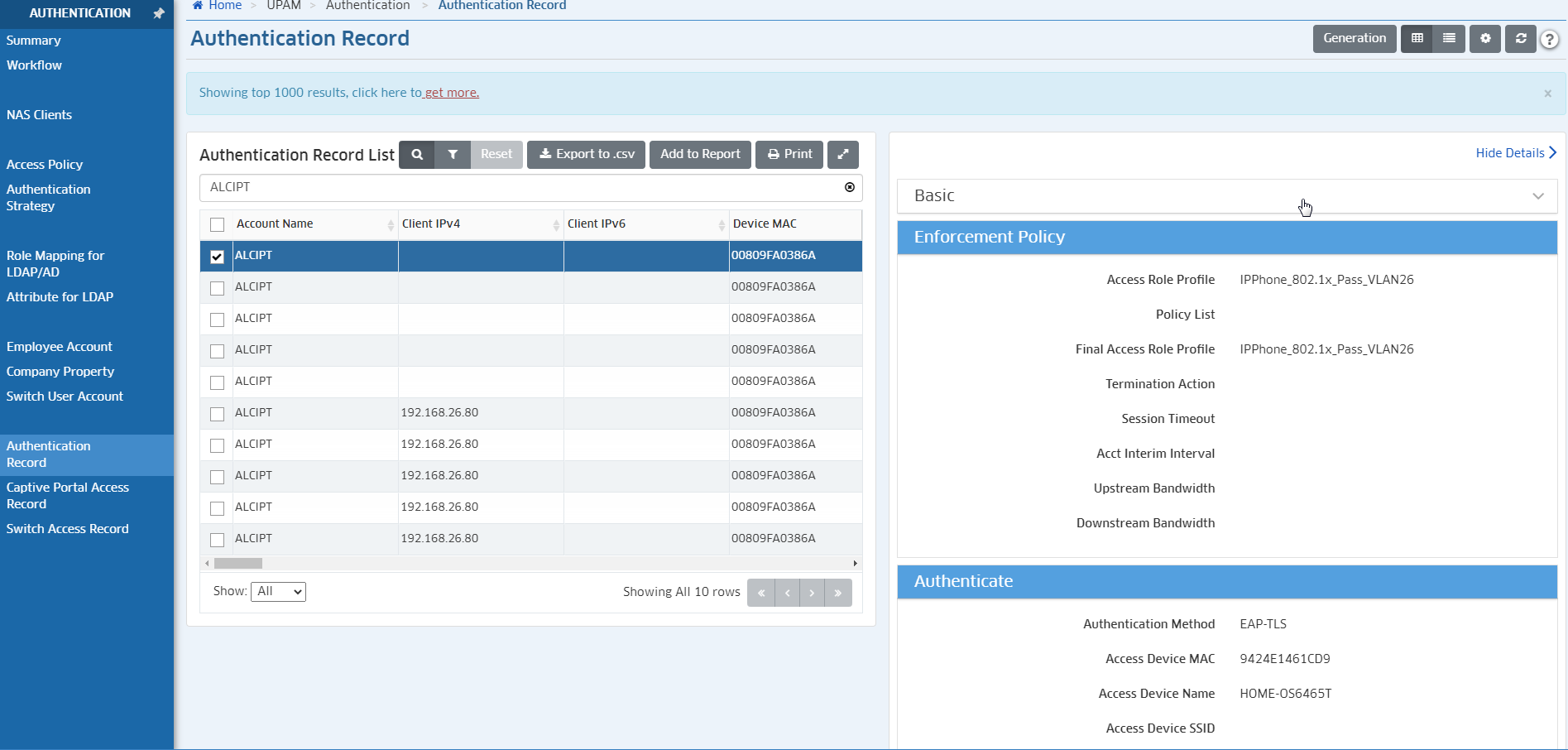1568x750 pixels.
Task: Click Export to .csv button
Action: pyautogui.click(x=586, y=155)
